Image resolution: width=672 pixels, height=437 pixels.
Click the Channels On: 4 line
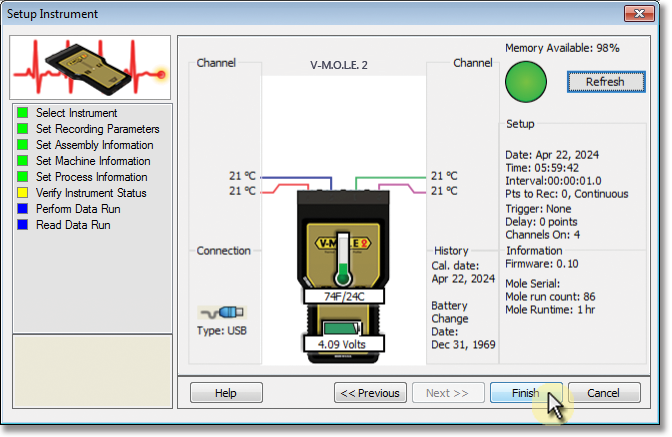tap(543, 234)
